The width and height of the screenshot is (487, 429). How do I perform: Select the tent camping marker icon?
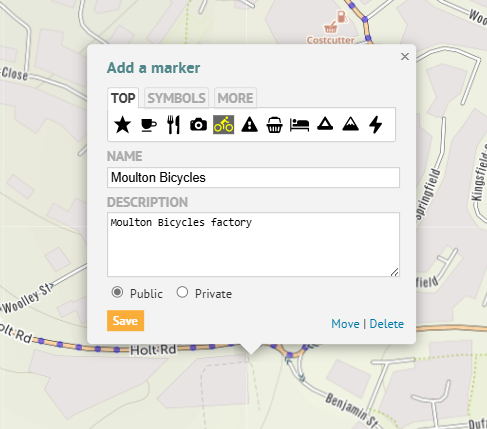click(x=325, y=124)
